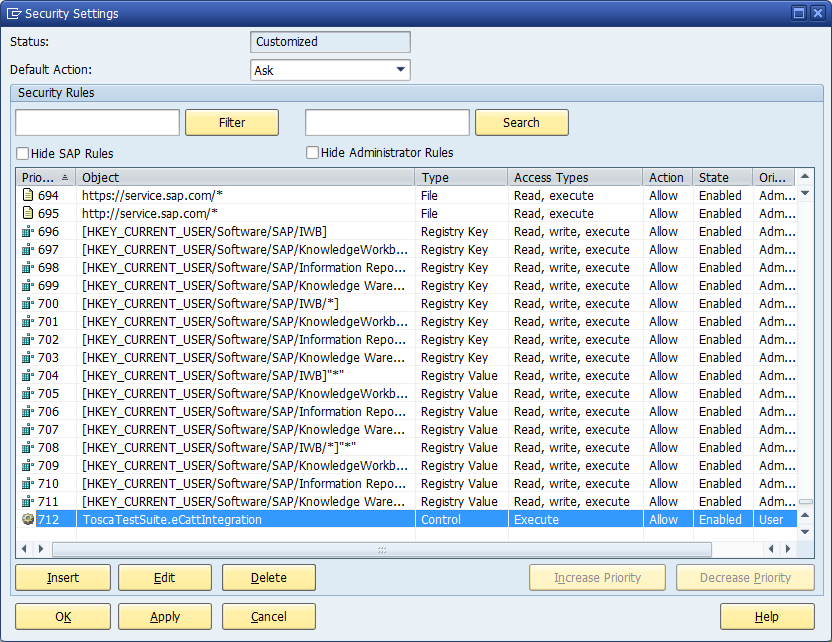Click the Security Settings title bar icon
Viewport: 832px width, 642px height.
14,13
